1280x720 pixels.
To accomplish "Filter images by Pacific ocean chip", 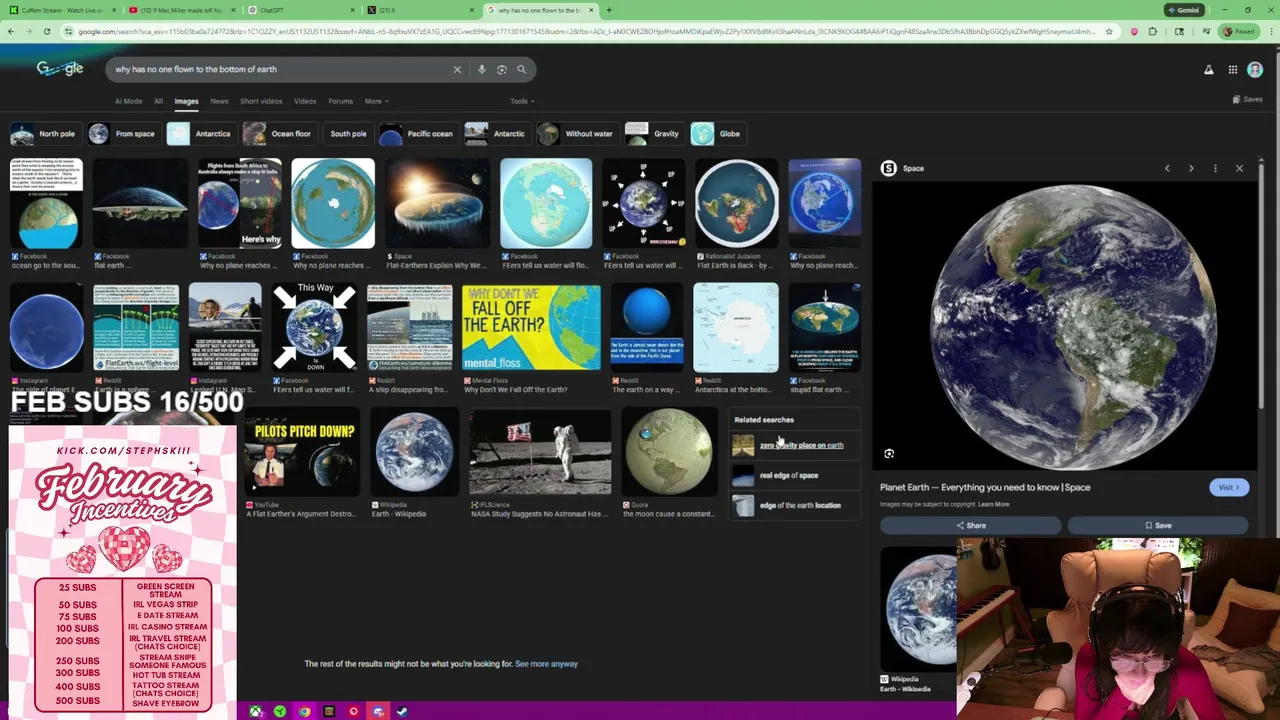I will click(x=418, y=134).
